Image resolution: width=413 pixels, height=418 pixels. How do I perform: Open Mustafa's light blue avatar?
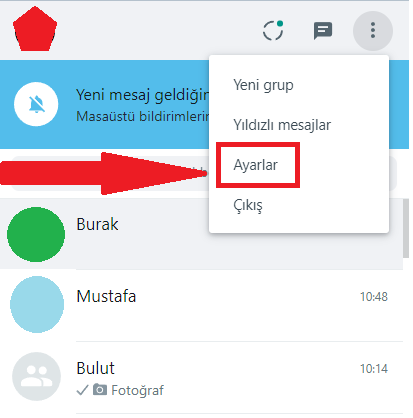click(x=37, y=304)
